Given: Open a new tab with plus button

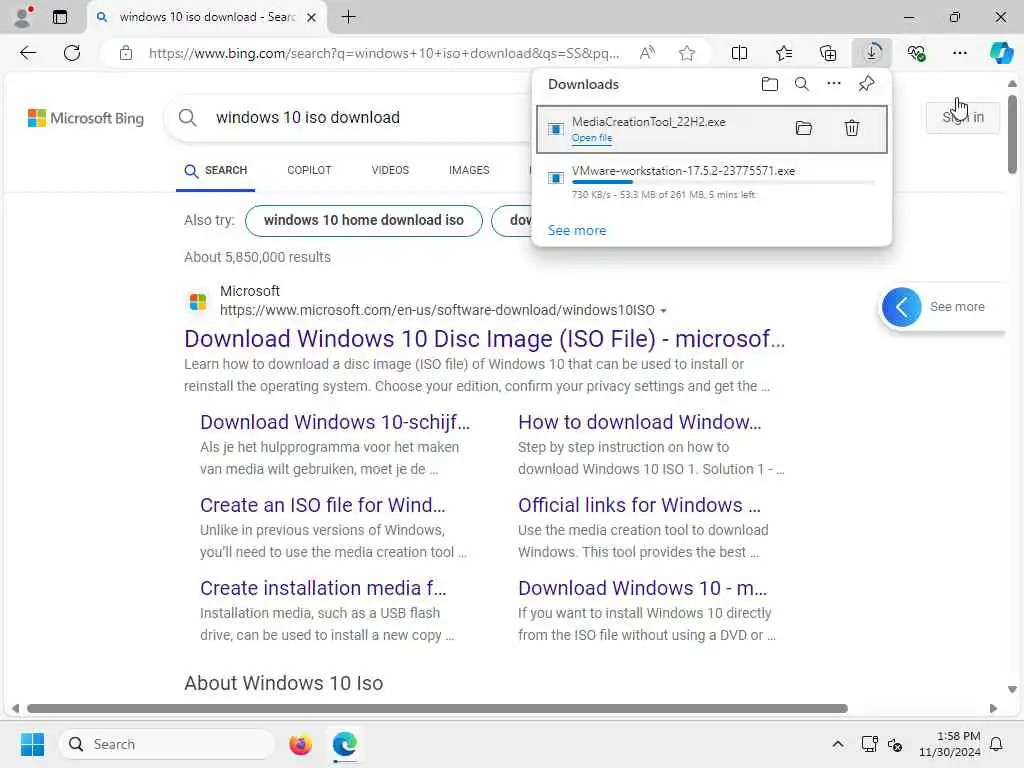Looking at the screenshot, I should click(349, 17).
